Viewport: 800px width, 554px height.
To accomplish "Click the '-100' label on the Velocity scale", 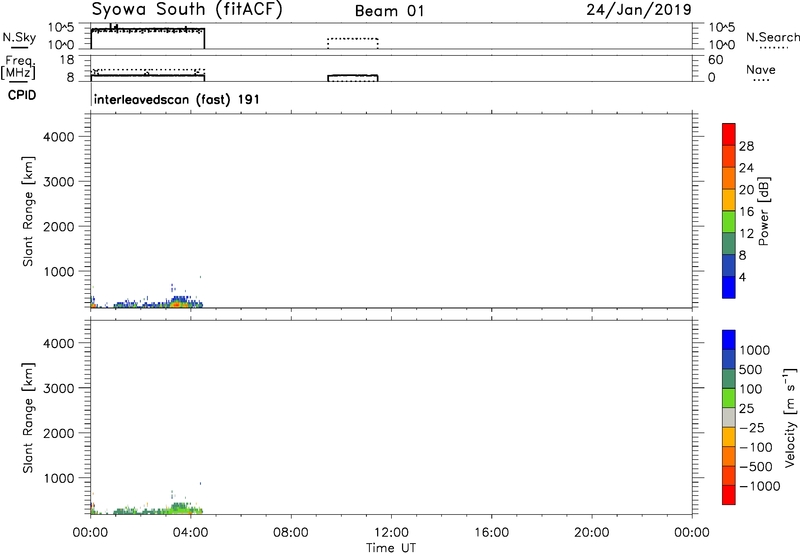I will tap(756, 447).
